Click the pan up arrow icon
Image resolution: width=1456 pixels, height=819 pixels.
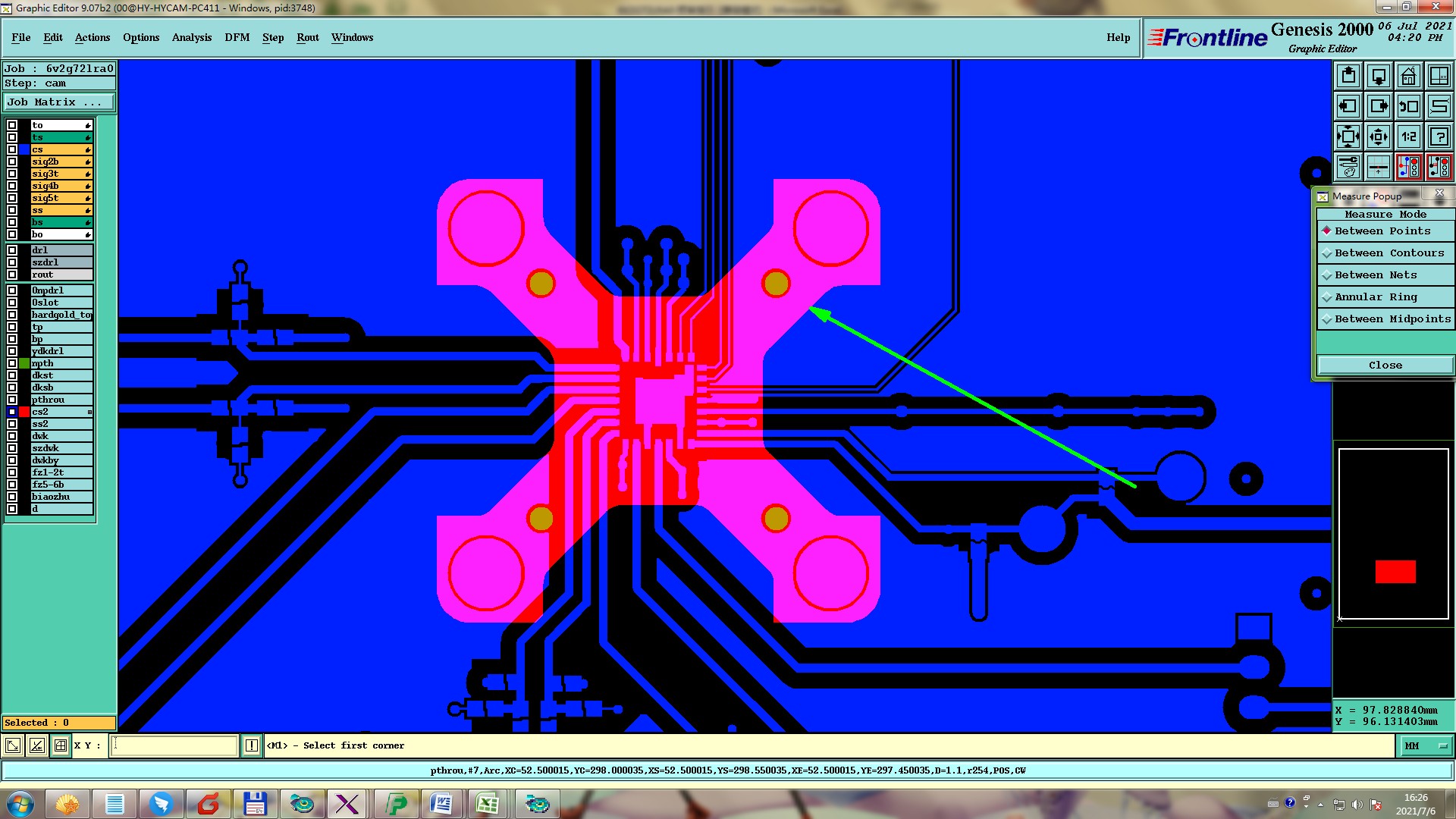click(x=1348, y=76)
